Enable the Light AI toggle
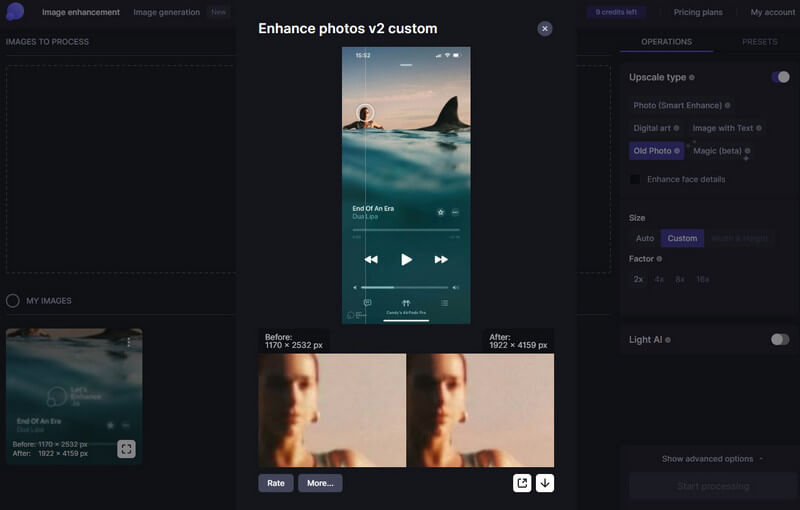 780,340
